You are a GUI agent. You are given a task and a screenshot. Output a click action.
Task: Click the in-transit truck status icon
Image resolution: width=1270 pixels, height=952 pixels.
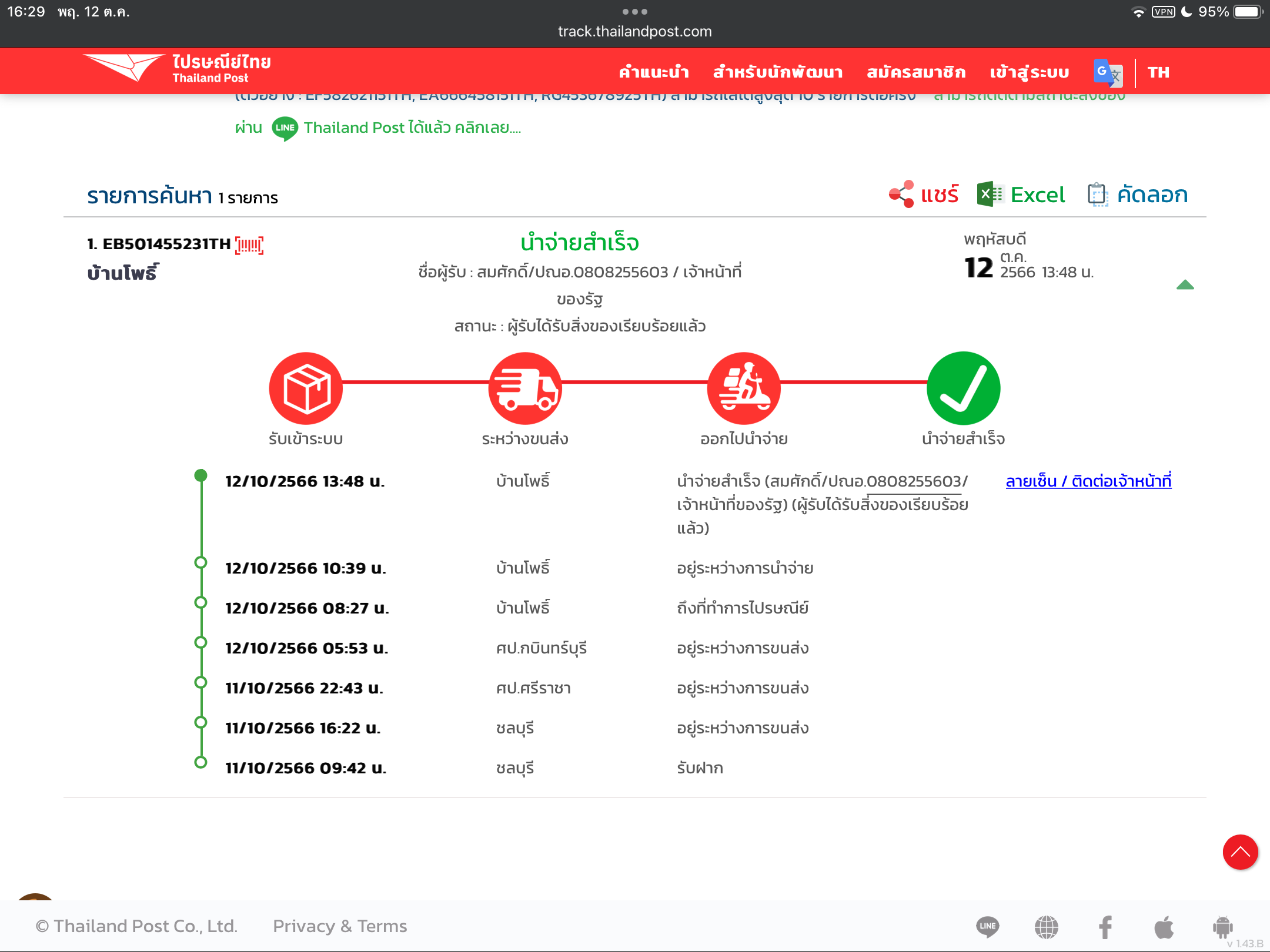pyautogui.click(x=524, y=388)
